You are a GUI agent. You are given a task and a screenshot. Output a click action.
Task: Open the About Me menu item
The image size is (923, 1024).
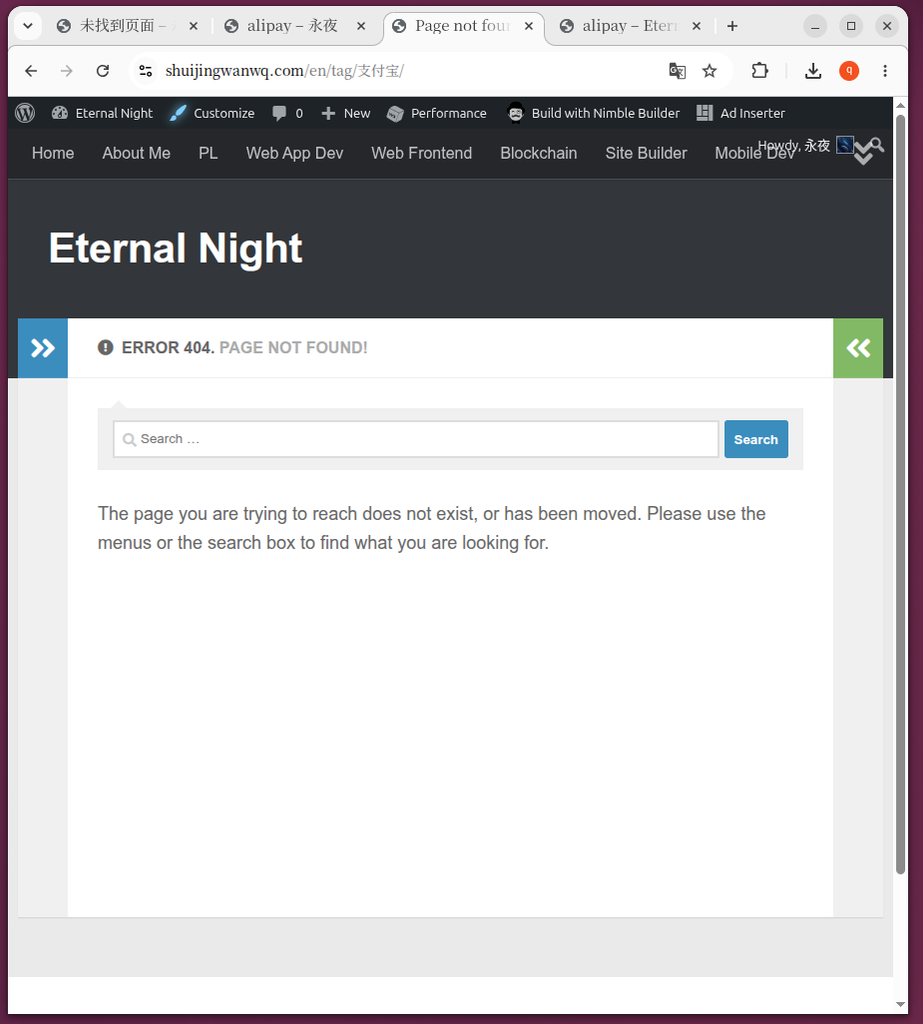(x=137, y=153)
